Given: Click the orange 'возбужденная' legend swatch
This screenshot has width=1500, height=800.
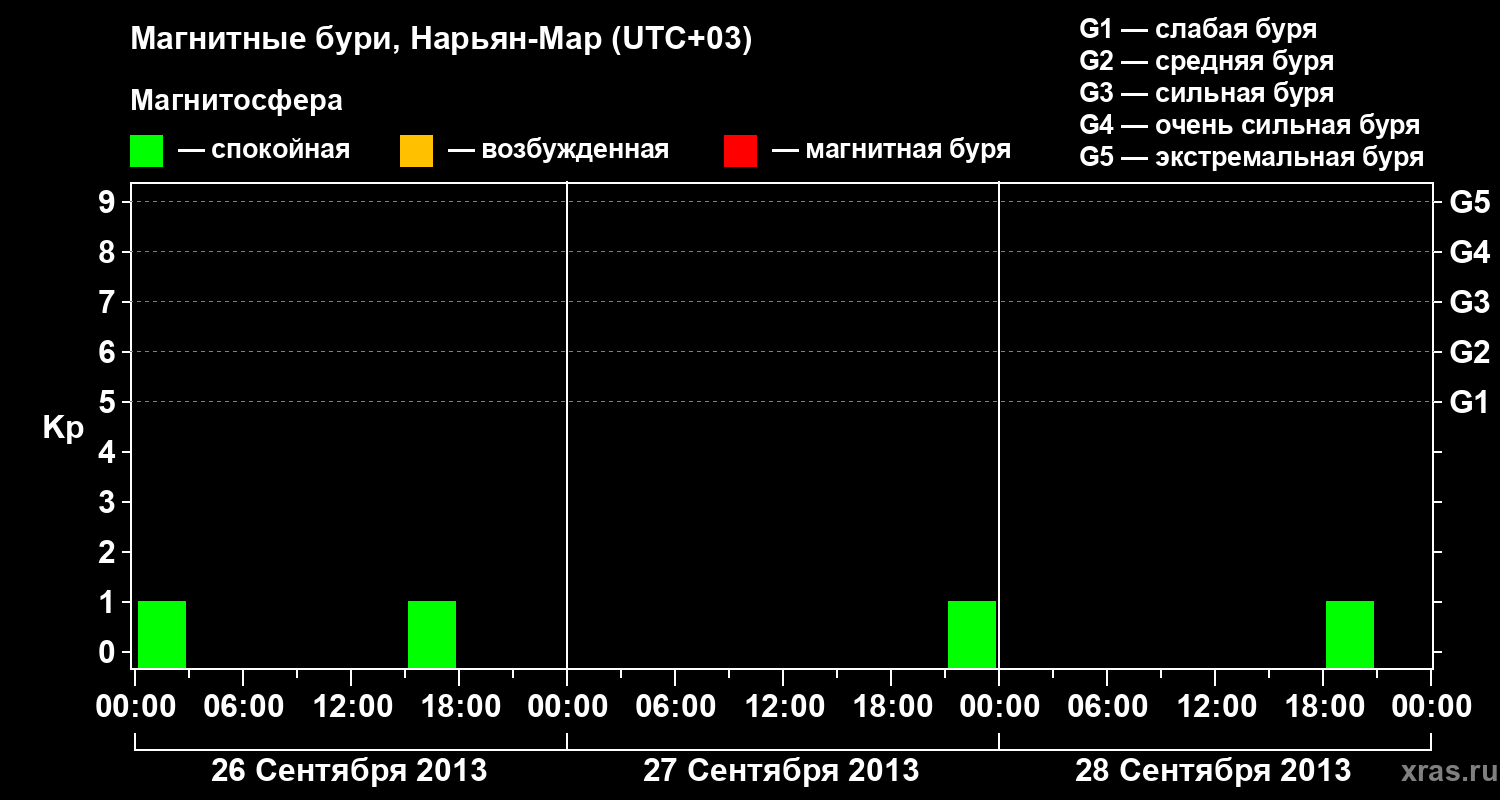Looking at the screenshot, I should 416,150.
